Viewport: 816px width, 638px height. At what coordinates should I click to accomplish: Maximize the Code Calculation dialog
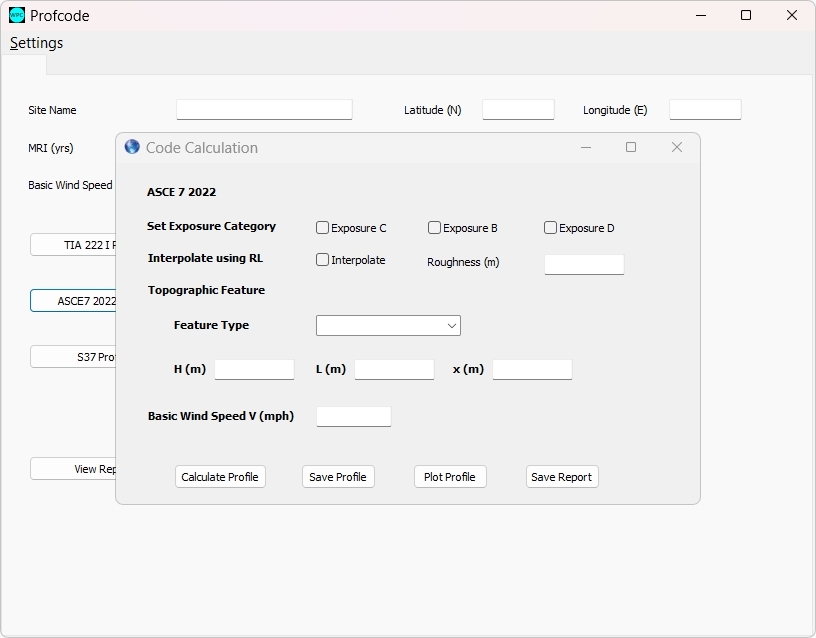(631, 147)
